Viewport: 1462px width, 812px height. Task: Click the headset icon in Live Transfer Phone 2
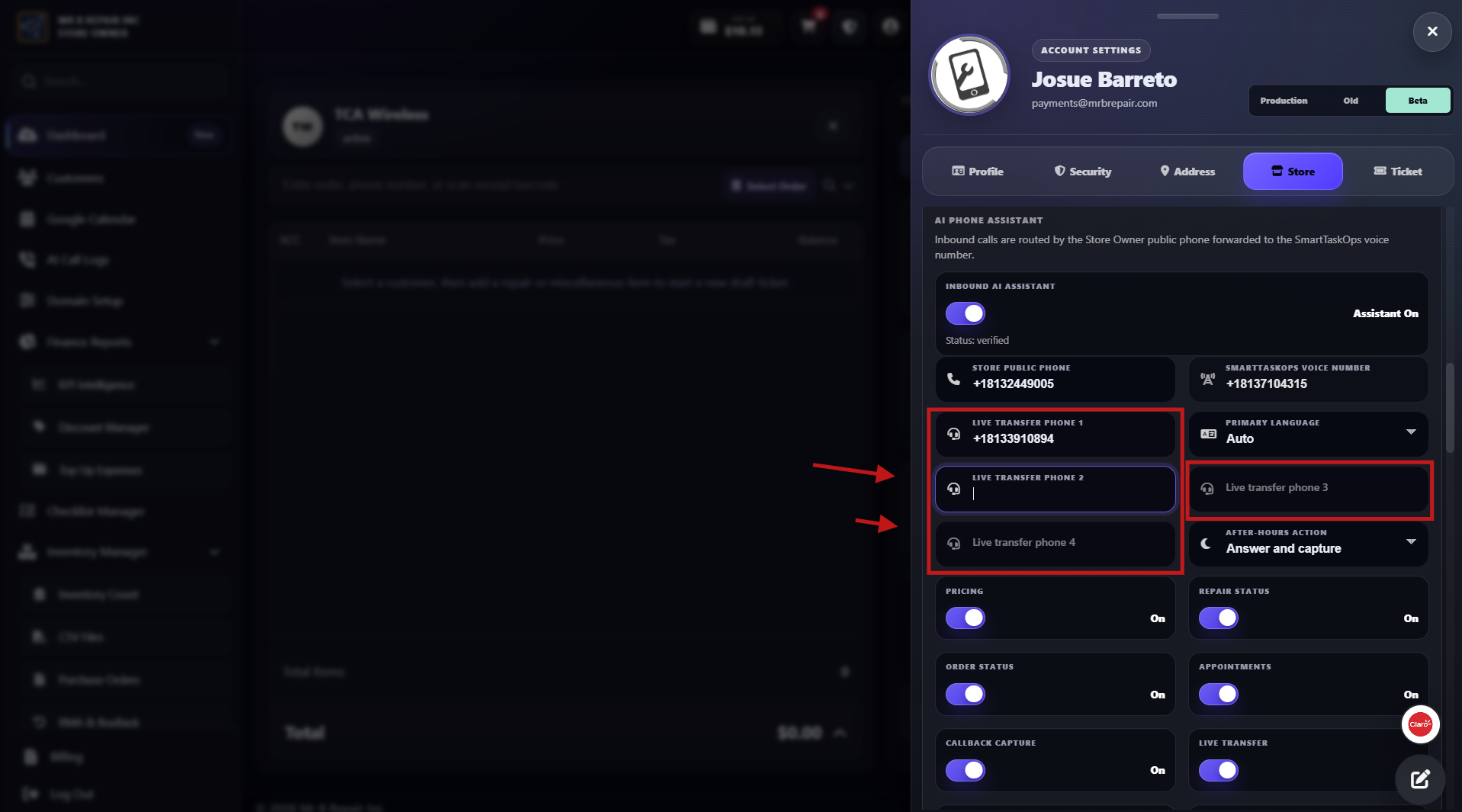click(953, 488)
